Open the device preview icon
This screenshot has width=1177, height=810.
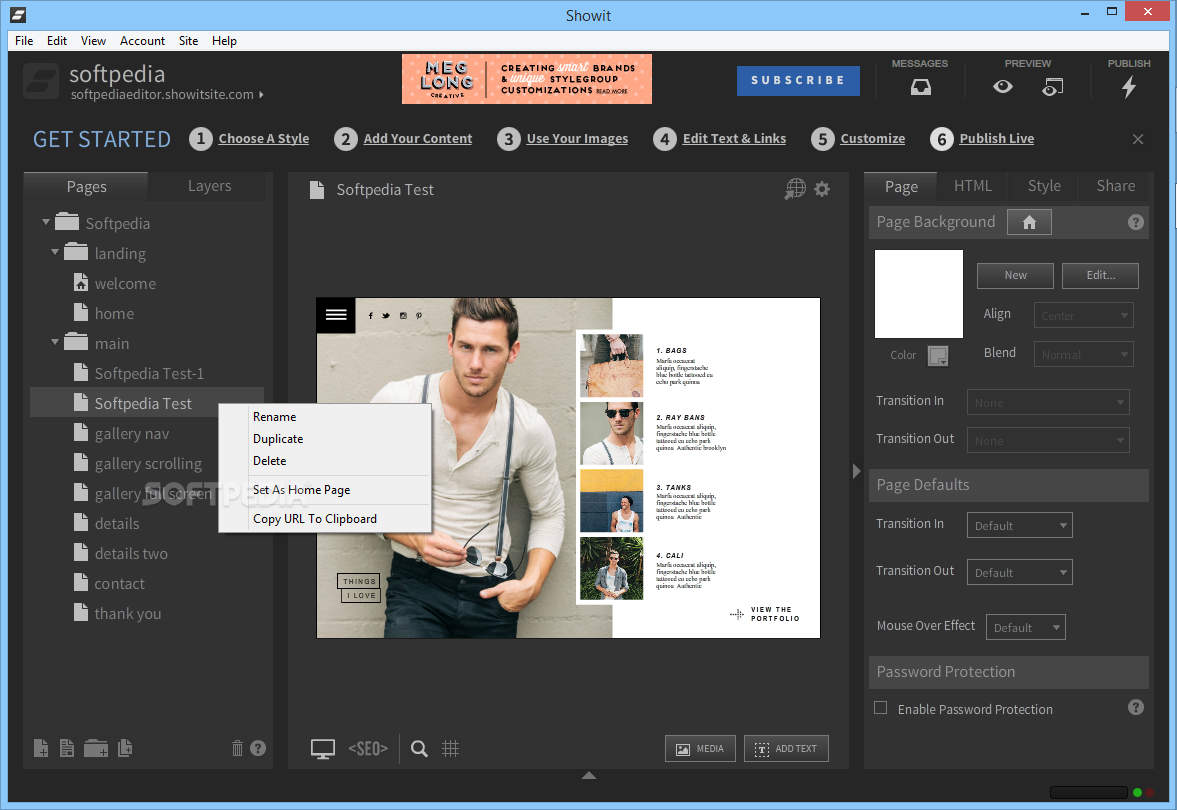[x=1052, y=88]
